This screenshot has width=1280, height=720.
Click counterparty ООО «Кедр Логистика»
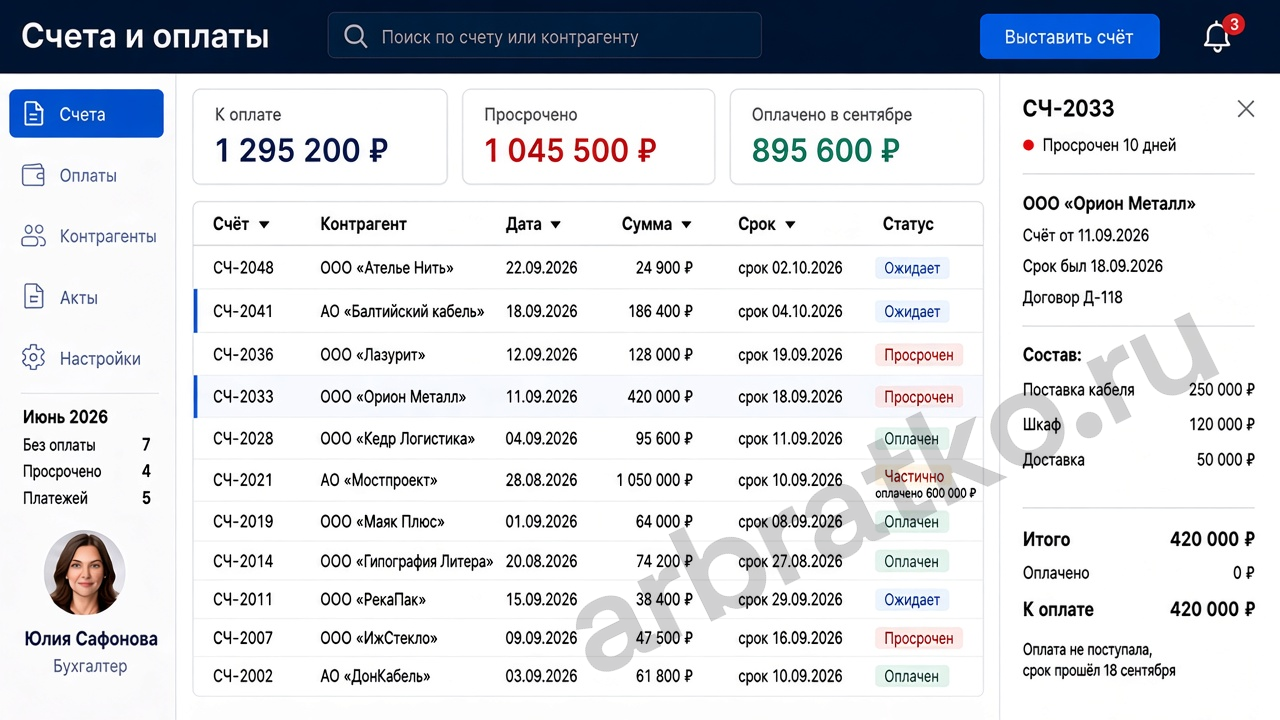point(398,439)
